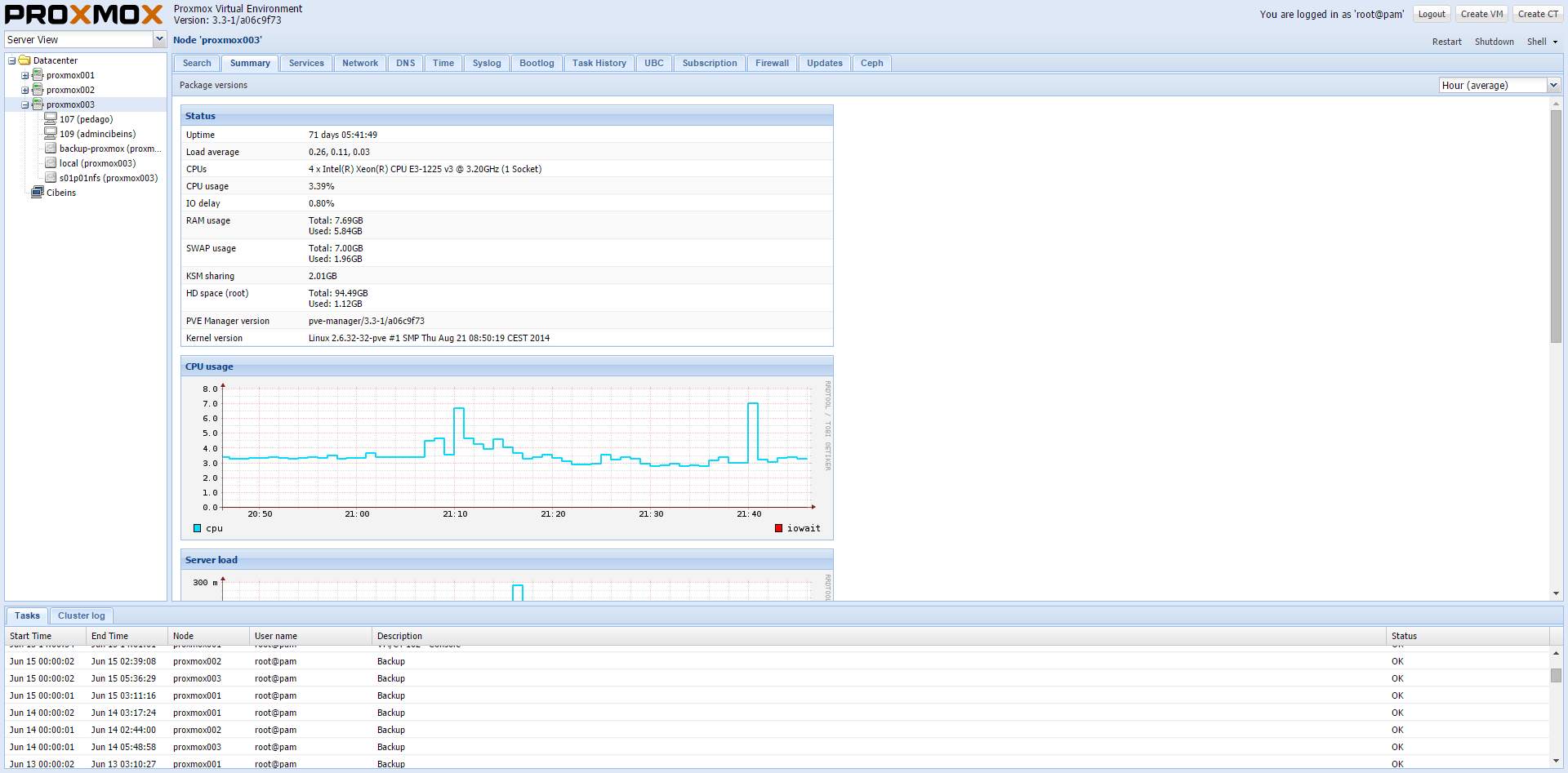Click the Package versions button
Screen dimensions: 1568x773
pyautogui.click(x=213, y=85)
